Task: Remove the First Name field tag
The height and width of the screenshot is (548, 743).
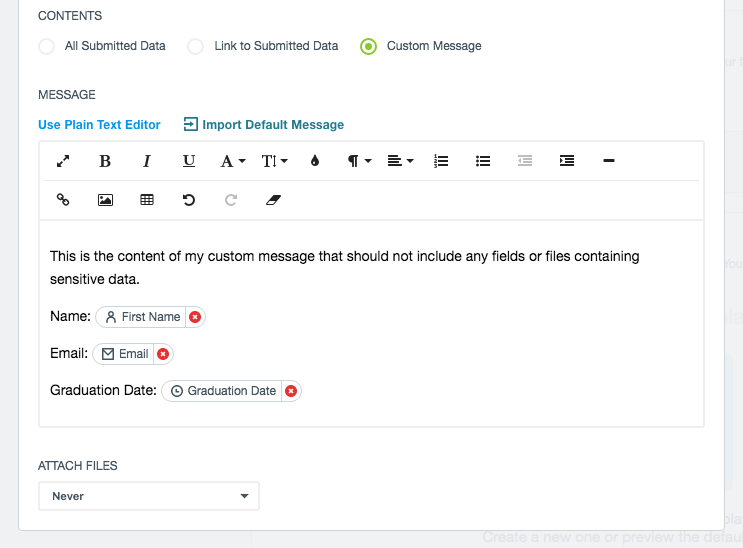Action: pyautogui.click(x=195, y=317)
